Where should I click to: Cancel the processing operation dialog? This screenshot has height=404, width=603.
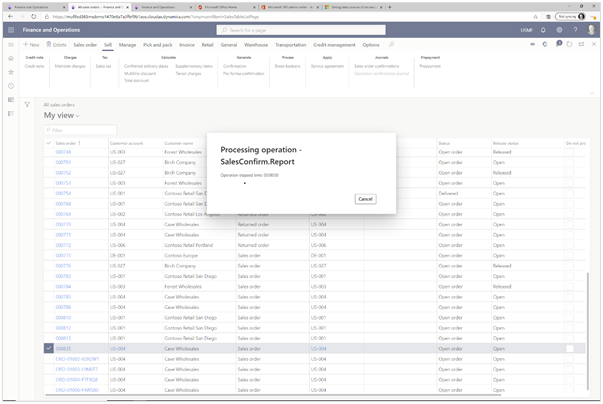(x=365, y=199)
